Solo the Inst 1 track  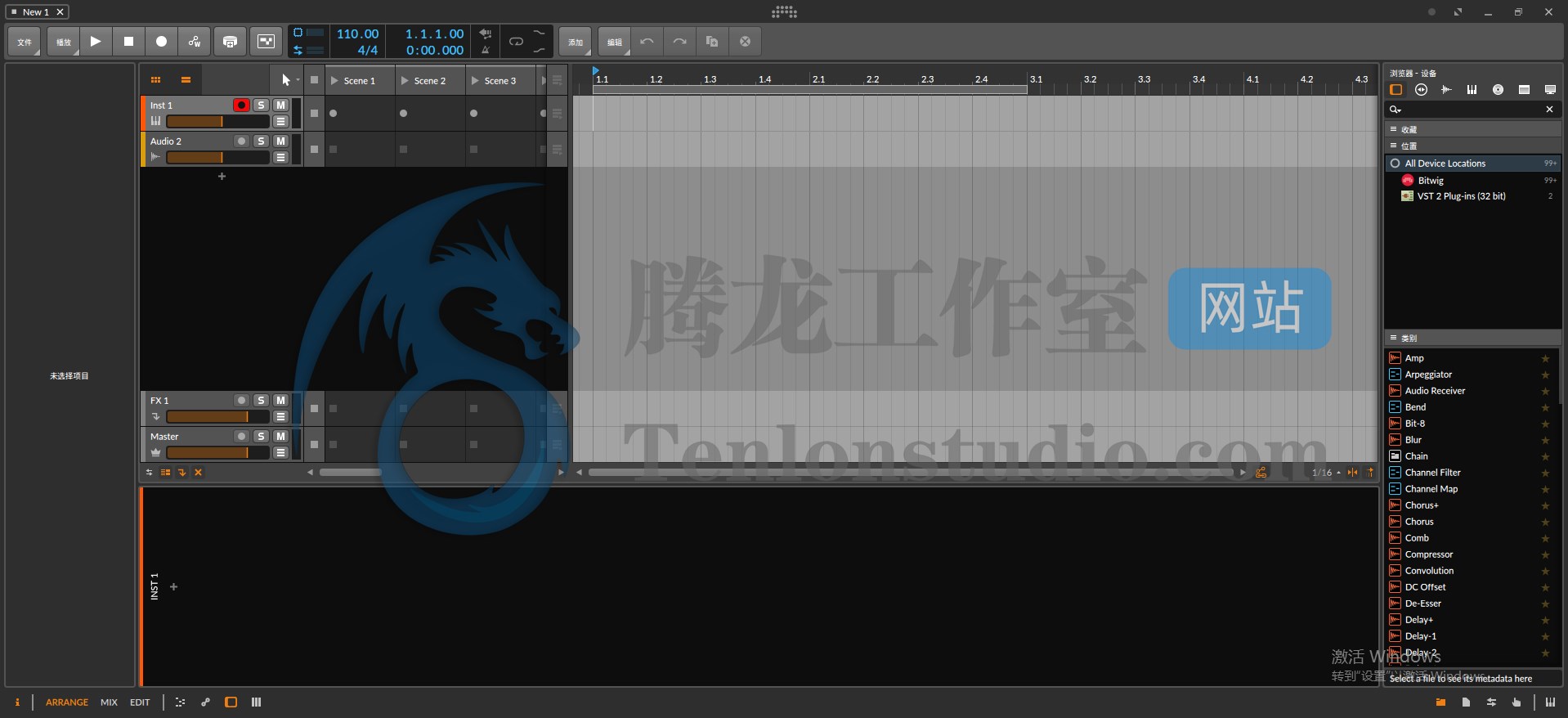click(261, 105)
